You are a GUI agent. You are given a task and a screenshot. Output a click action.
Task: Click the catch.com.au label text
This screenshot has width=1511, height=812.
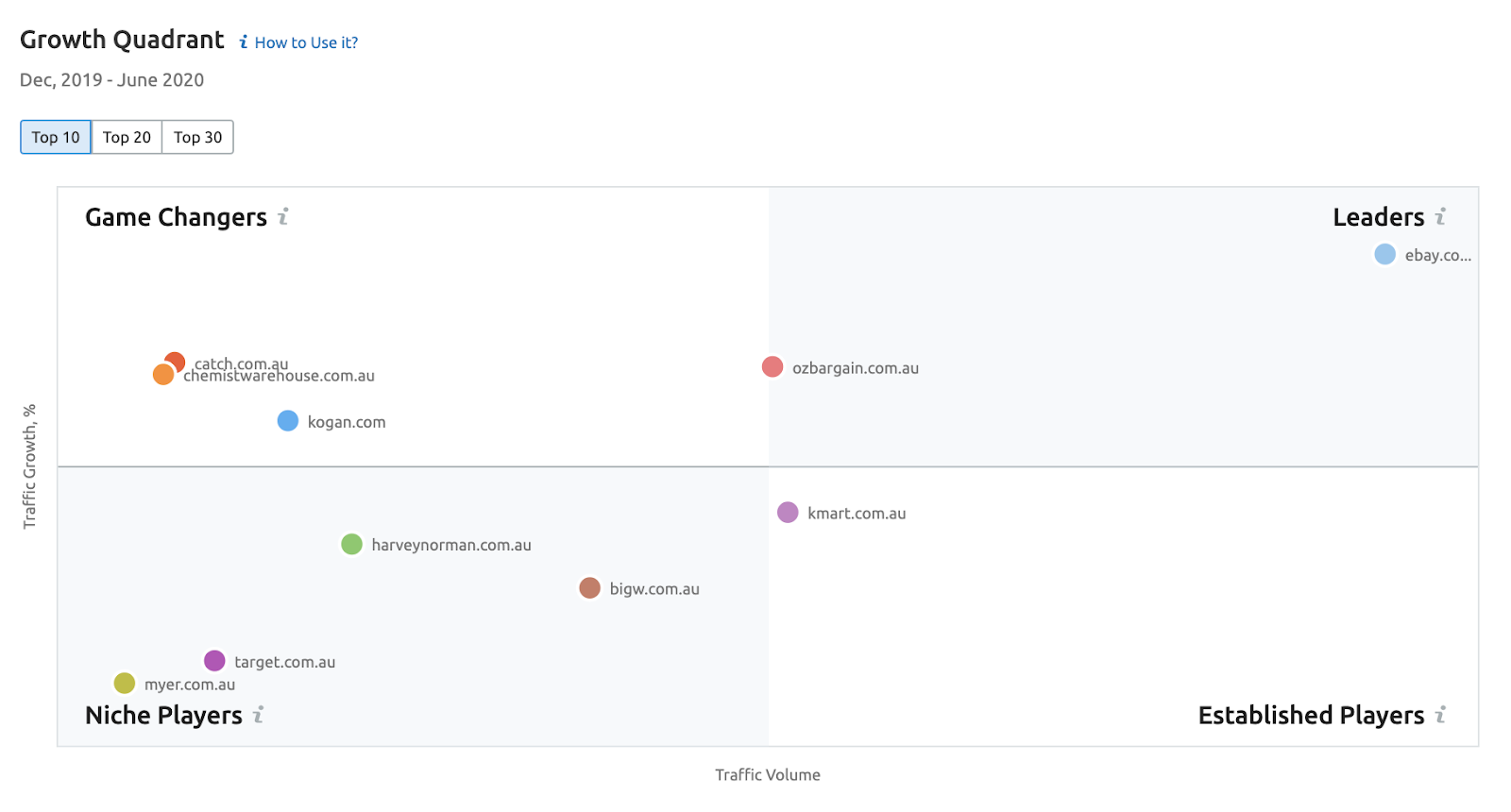(242, 363)
